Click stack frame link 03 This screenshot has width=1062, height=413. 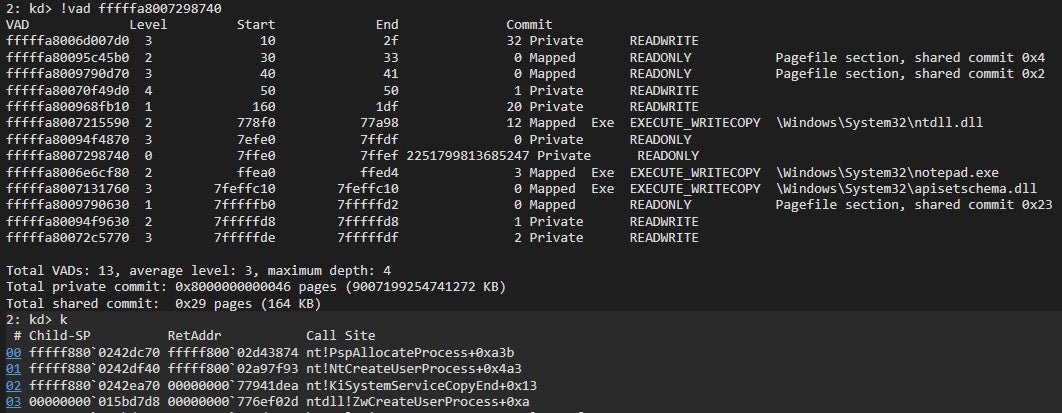tap(13, 401)
